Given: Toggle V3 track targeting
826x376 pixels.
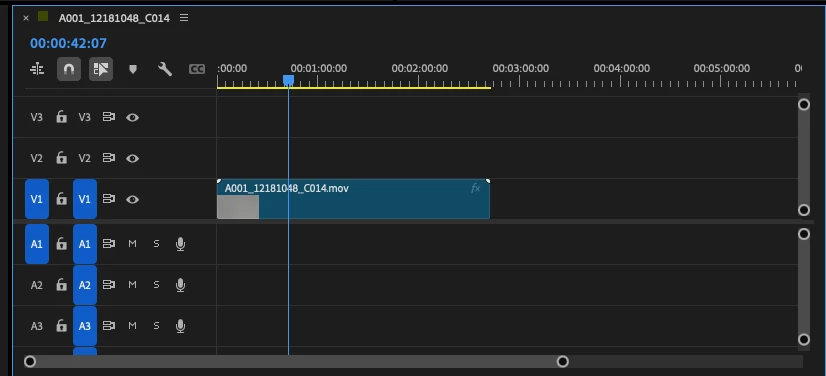Looking at the screenshot, I should tap(85, 117).
